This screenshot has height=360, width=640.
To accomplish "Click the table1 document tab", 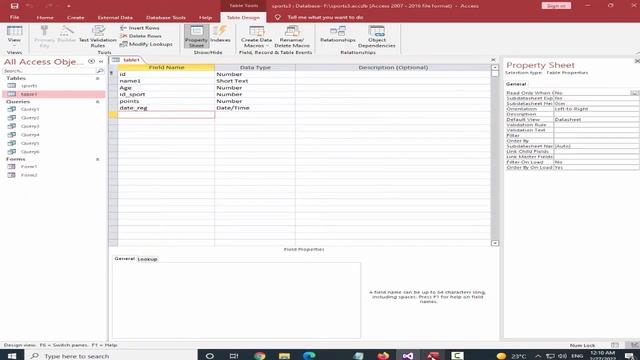I will (x=127, y=60).
